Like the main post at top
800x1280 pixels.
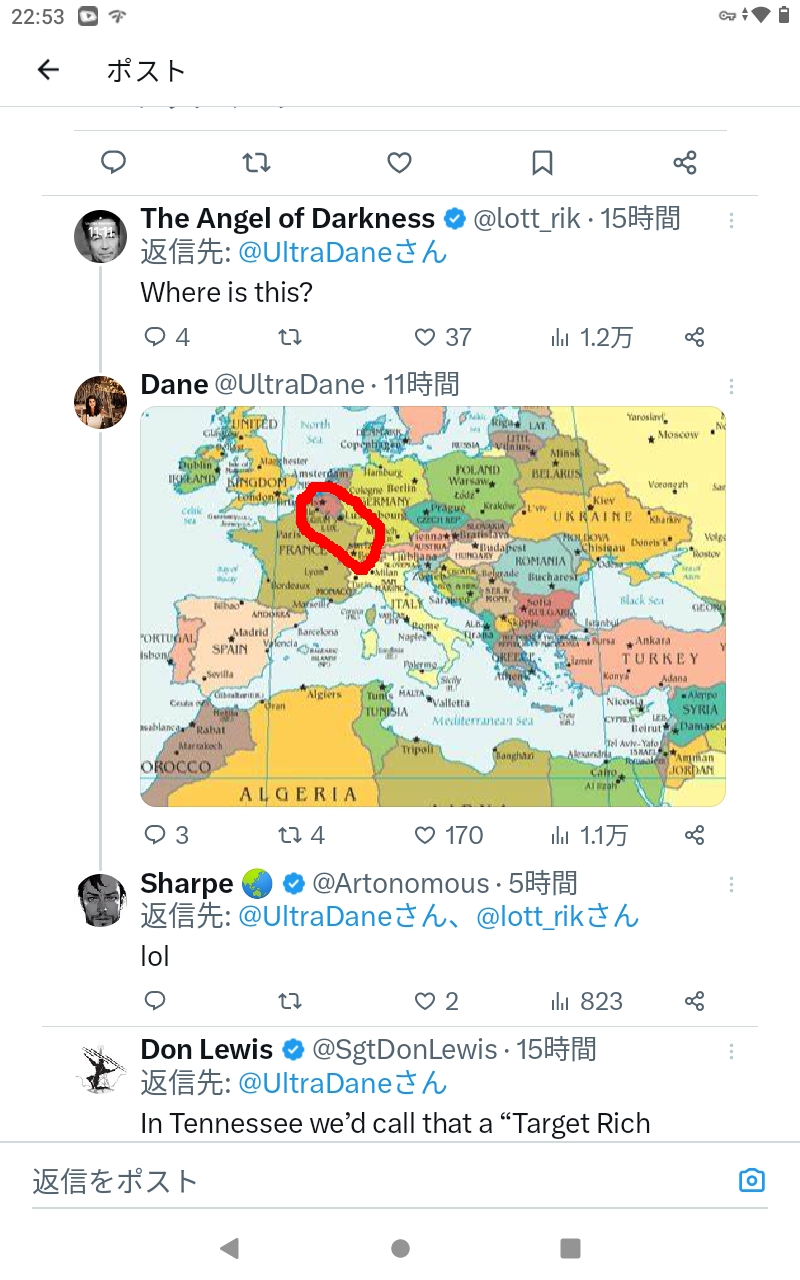point(399,162)
